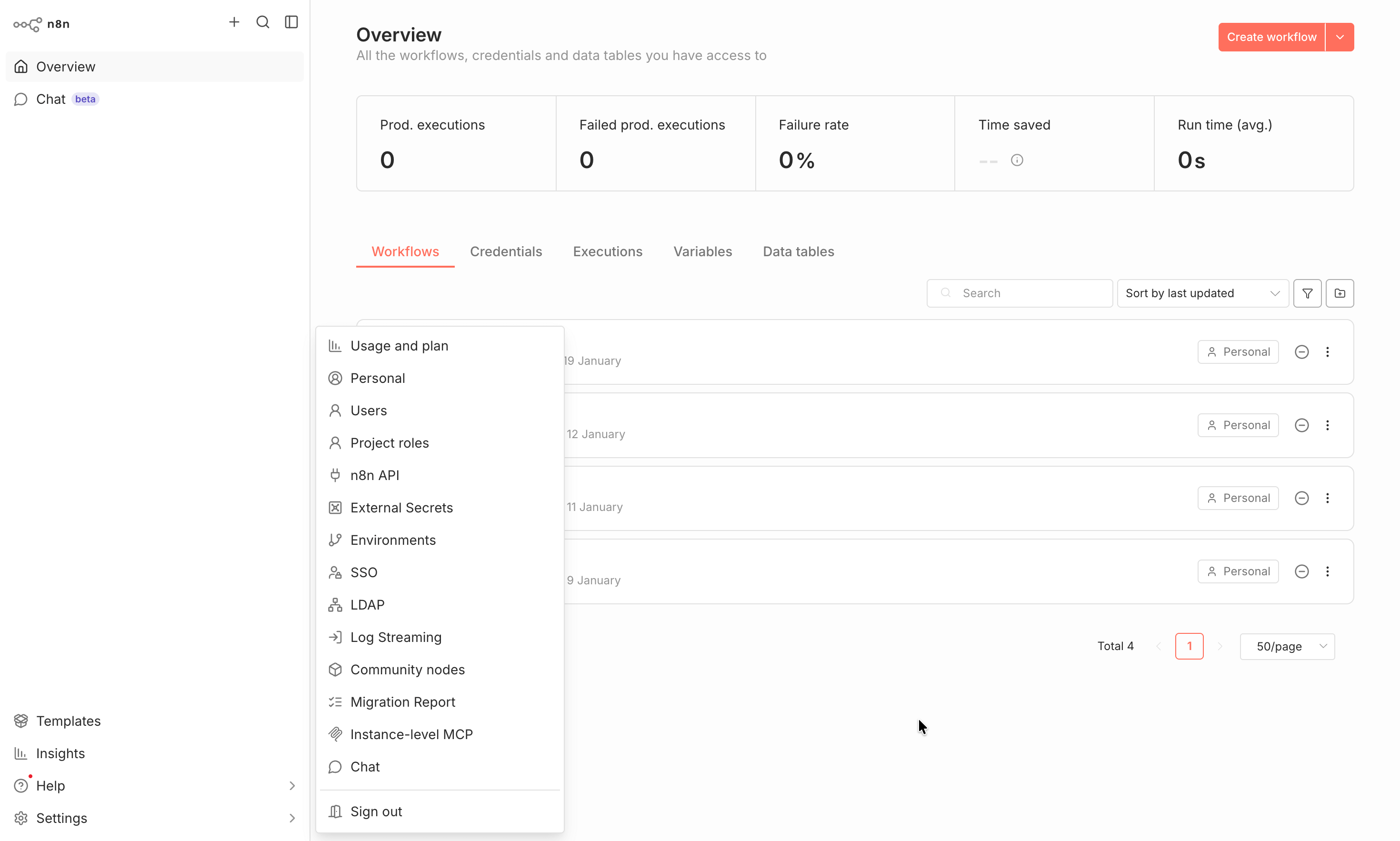Switch to the Credentials tab
This screenshot has height=841, width=1400.
pos(506,251)
